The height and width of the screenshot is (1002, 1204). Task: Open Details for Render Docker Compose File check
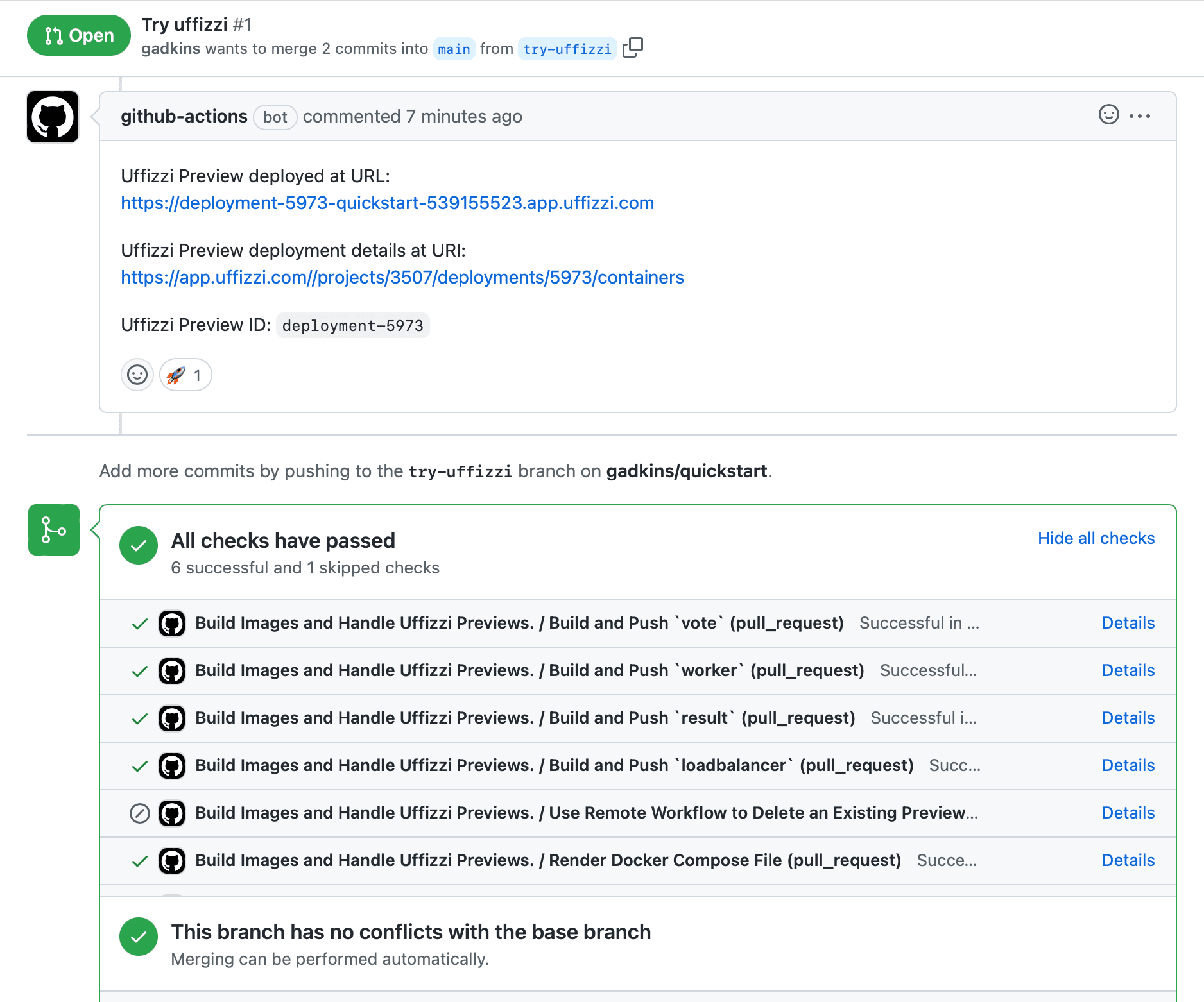coord(1128,860)
